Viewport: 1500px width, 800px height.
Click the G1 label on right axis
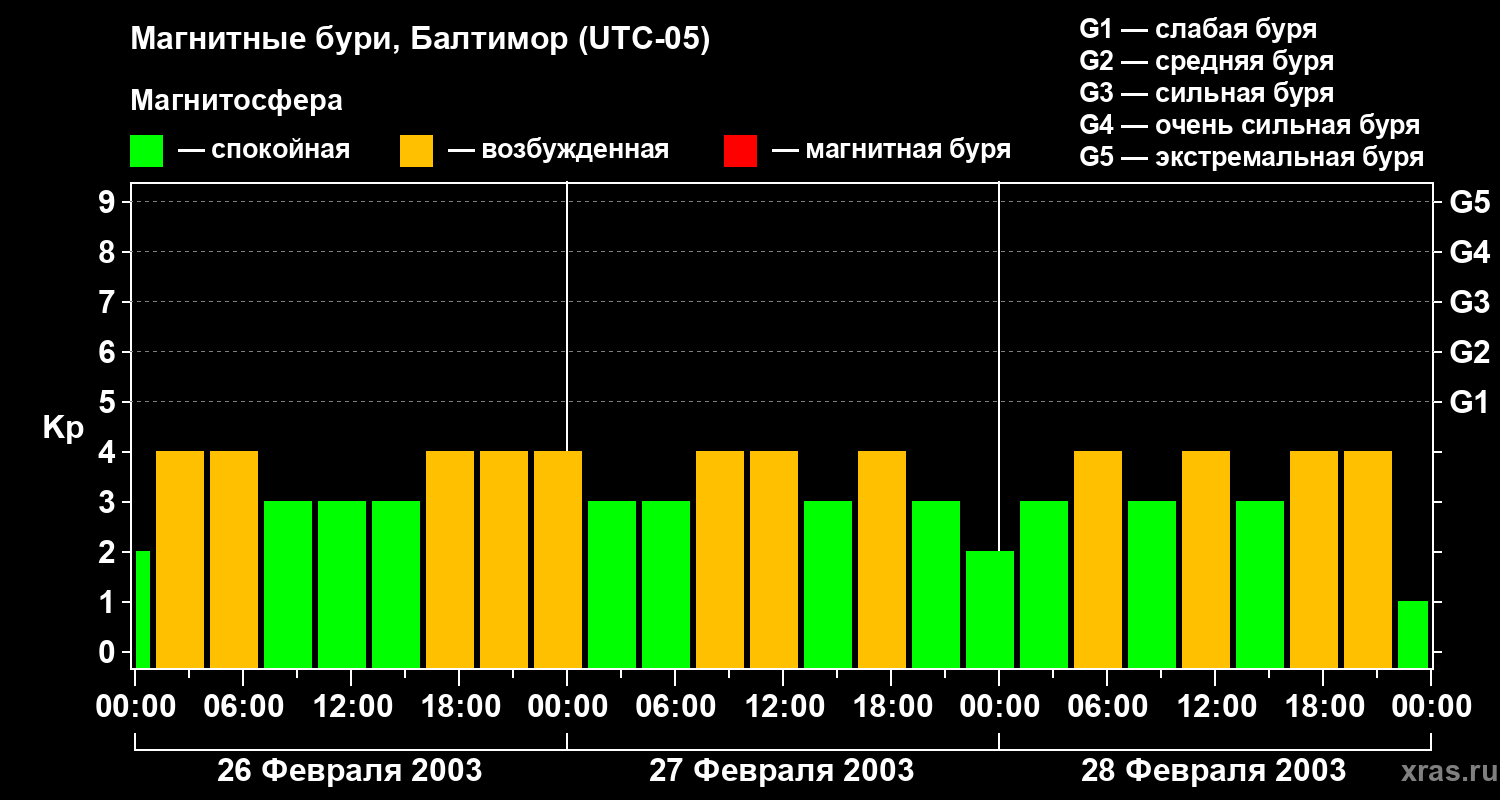[x=1469, y=403]
